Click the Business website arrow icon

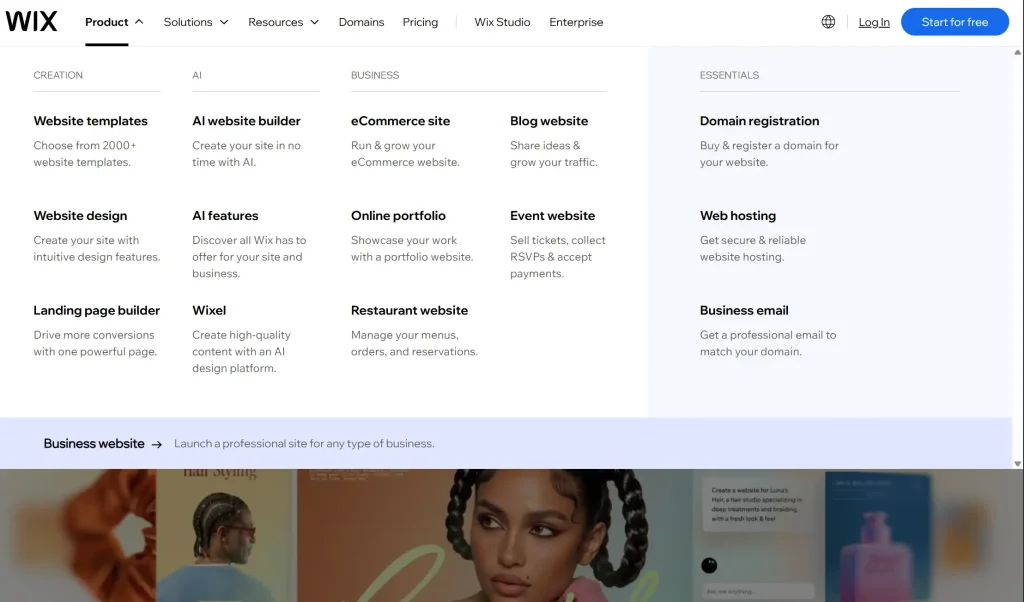click(157, 444)
